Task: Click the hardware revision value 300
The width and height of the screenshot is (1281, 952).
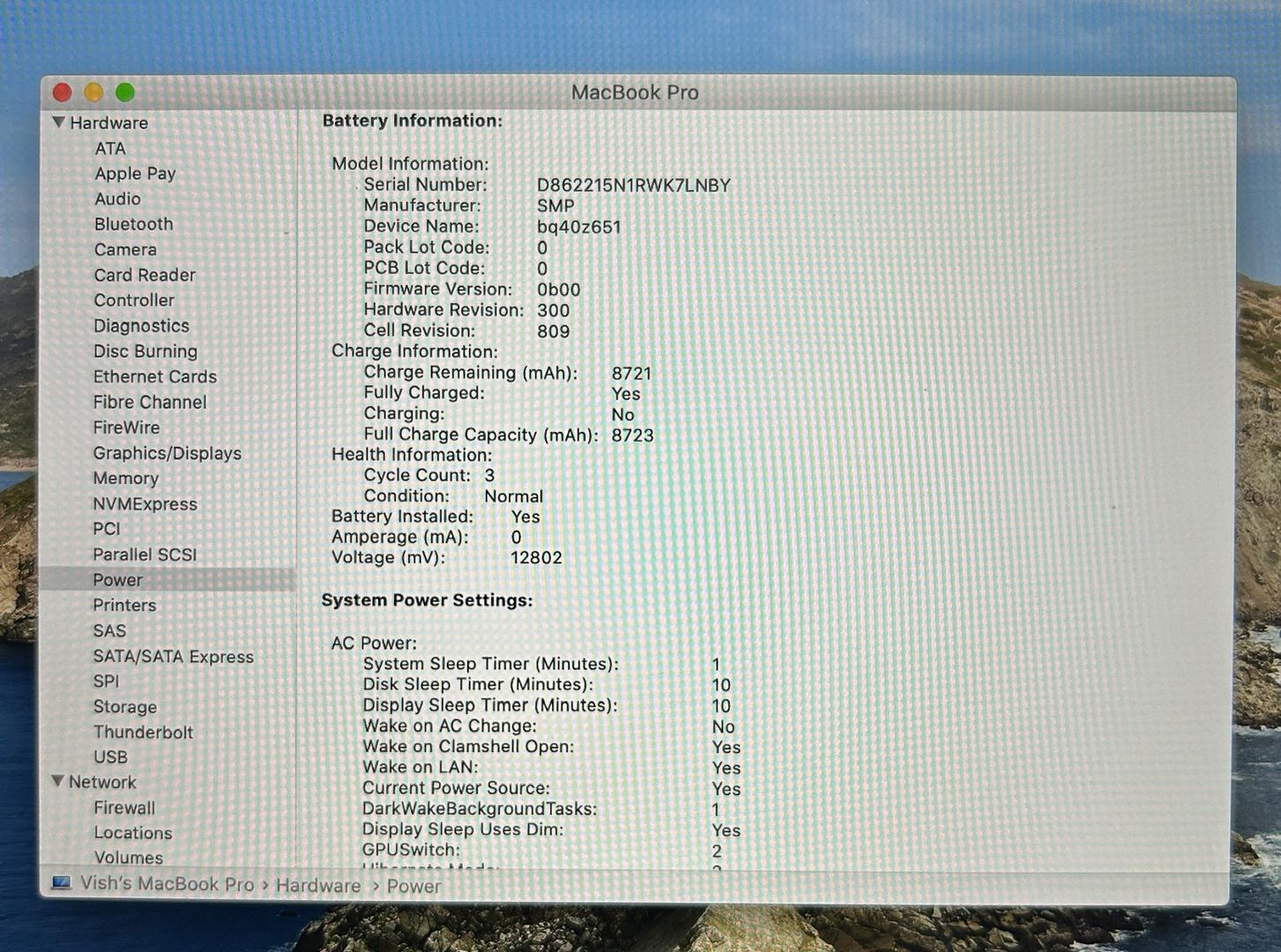Action: click(554, 310)
